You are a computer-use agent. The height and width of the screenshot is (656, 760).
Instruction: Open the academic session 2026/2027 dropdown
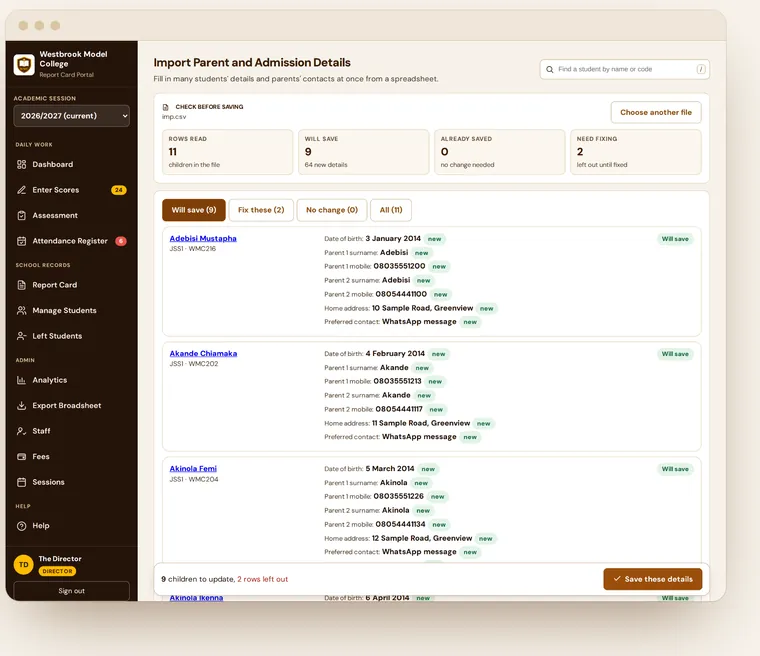pyautogui.click(x=72, y=116)
